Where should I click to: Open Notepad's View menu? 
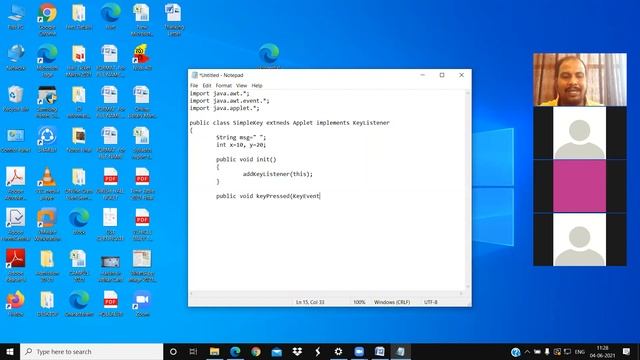click(241, 86)
